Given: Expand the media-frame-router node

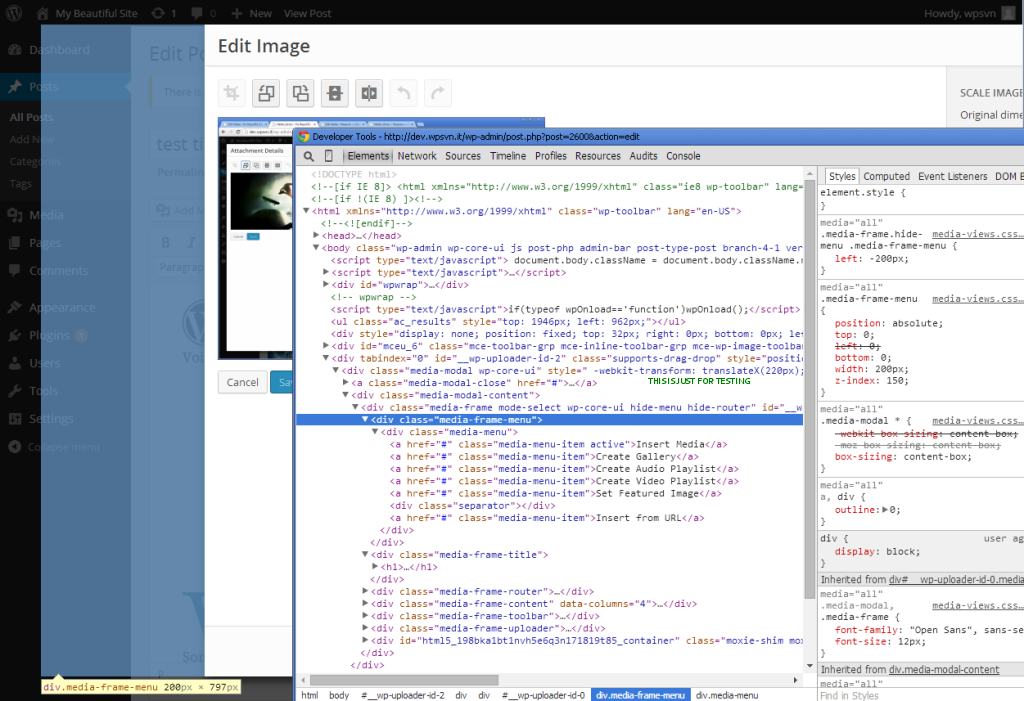Looking at the screenshot, I should 365,591.
